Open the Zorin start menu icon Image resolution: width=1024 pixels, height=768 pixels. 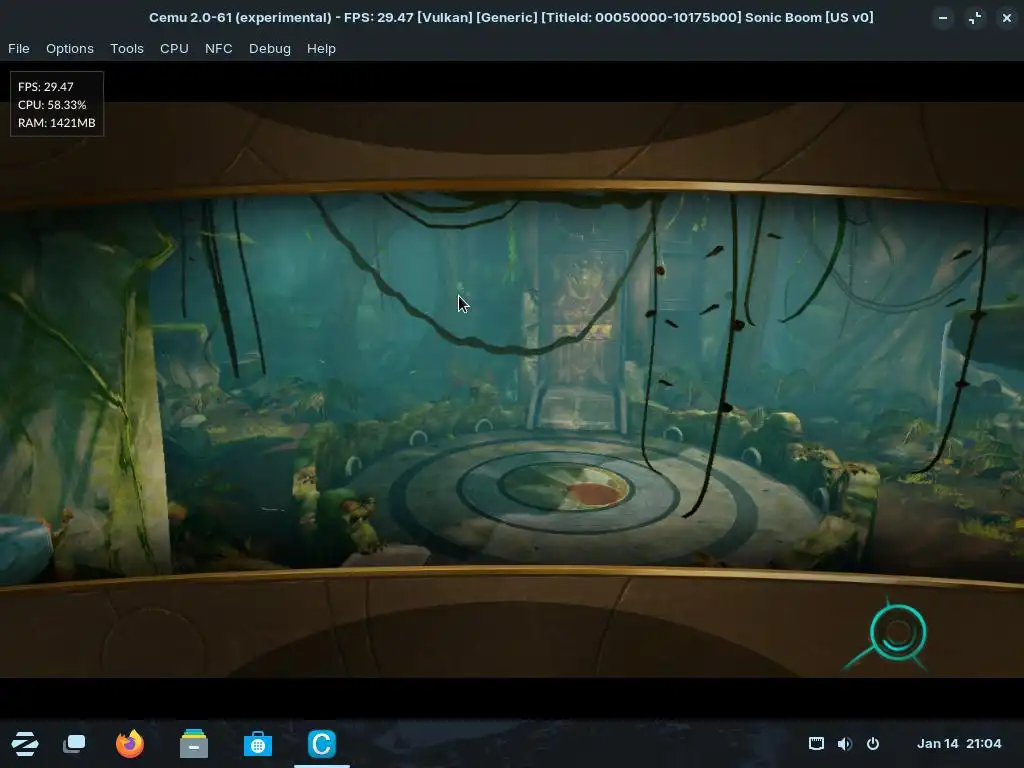tap(25, 744)
